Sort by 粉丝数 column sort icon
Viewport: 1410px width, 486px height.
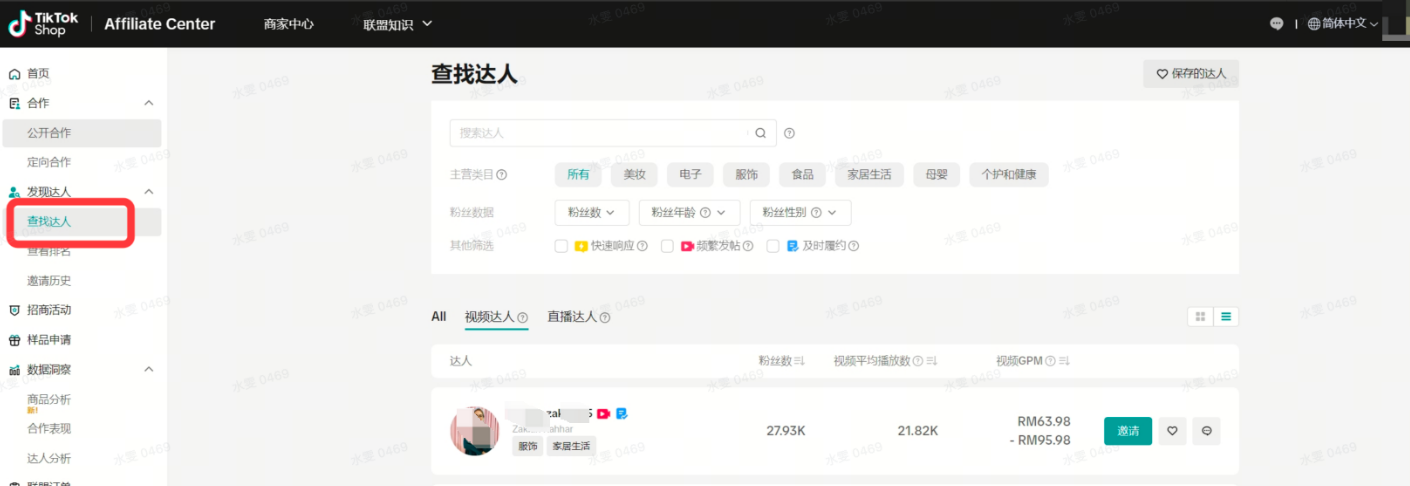(x=800, y=361)
